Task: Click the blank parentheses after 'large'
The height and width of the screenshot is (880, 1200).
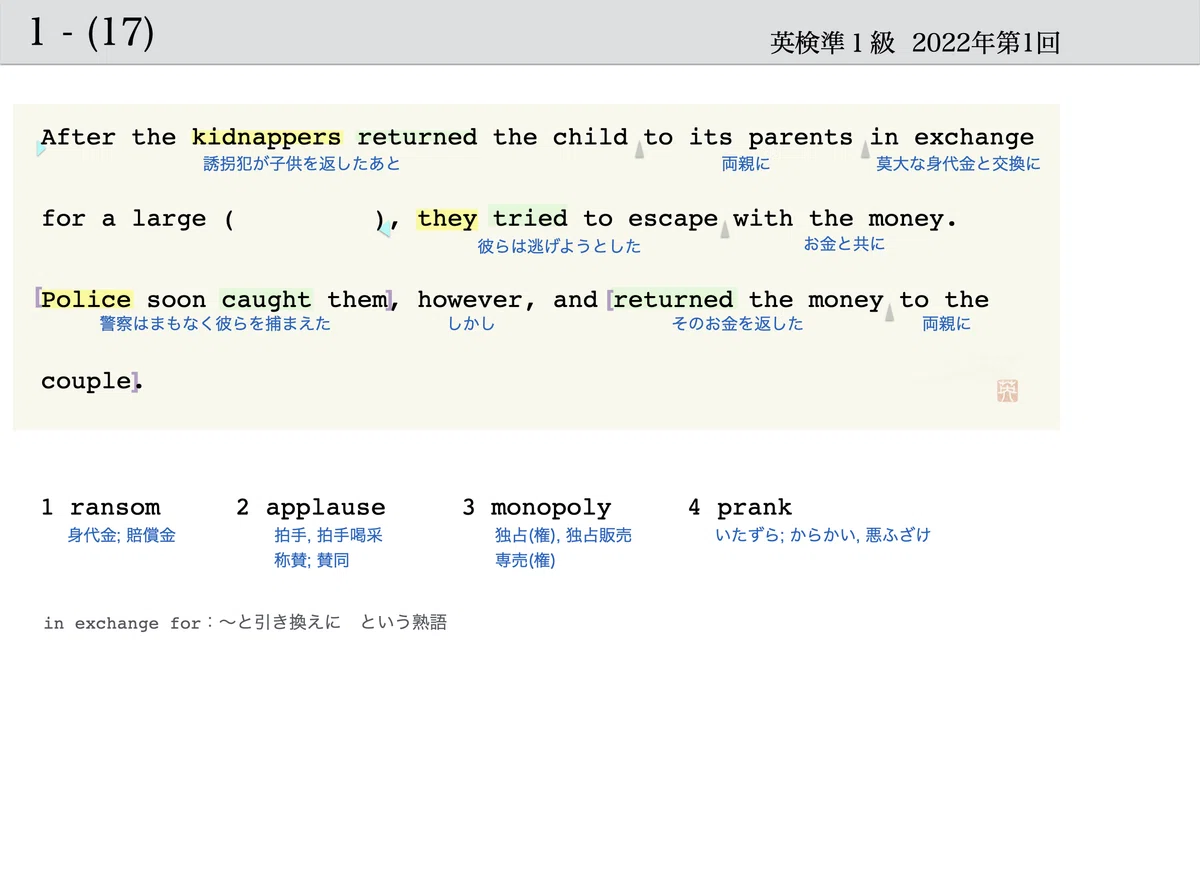Action: [305, 219]
